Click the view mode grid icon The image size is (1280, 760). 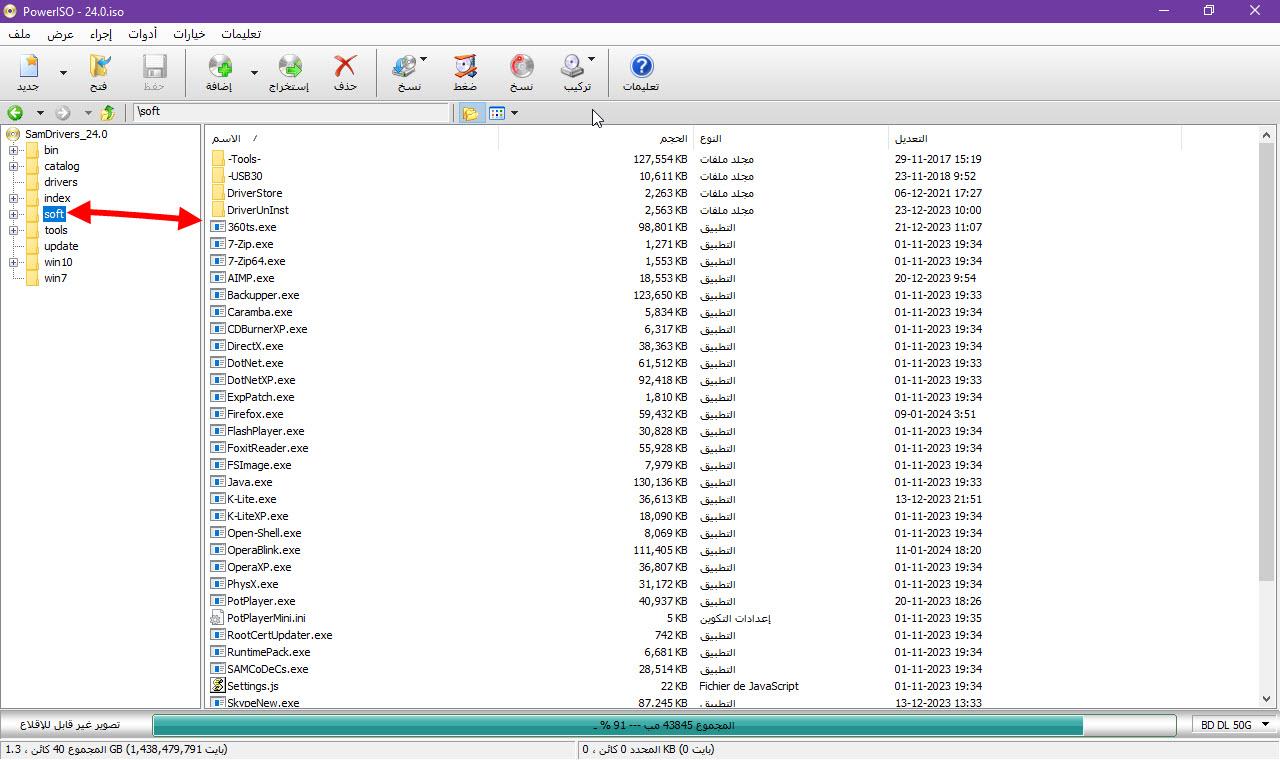click(497, 113)
